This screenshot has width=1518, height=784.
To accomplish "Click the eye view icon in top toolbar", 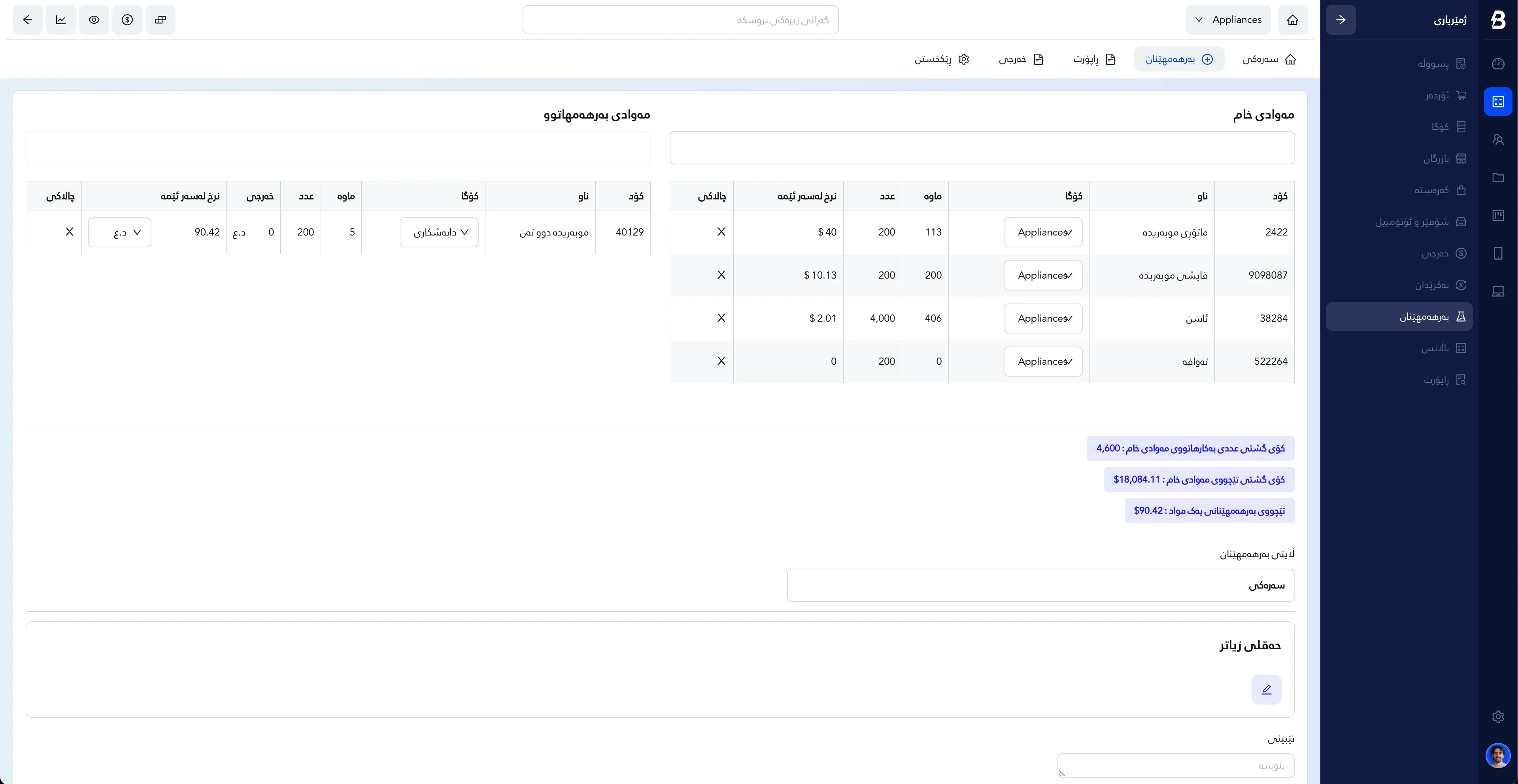I will coord(94,20).
